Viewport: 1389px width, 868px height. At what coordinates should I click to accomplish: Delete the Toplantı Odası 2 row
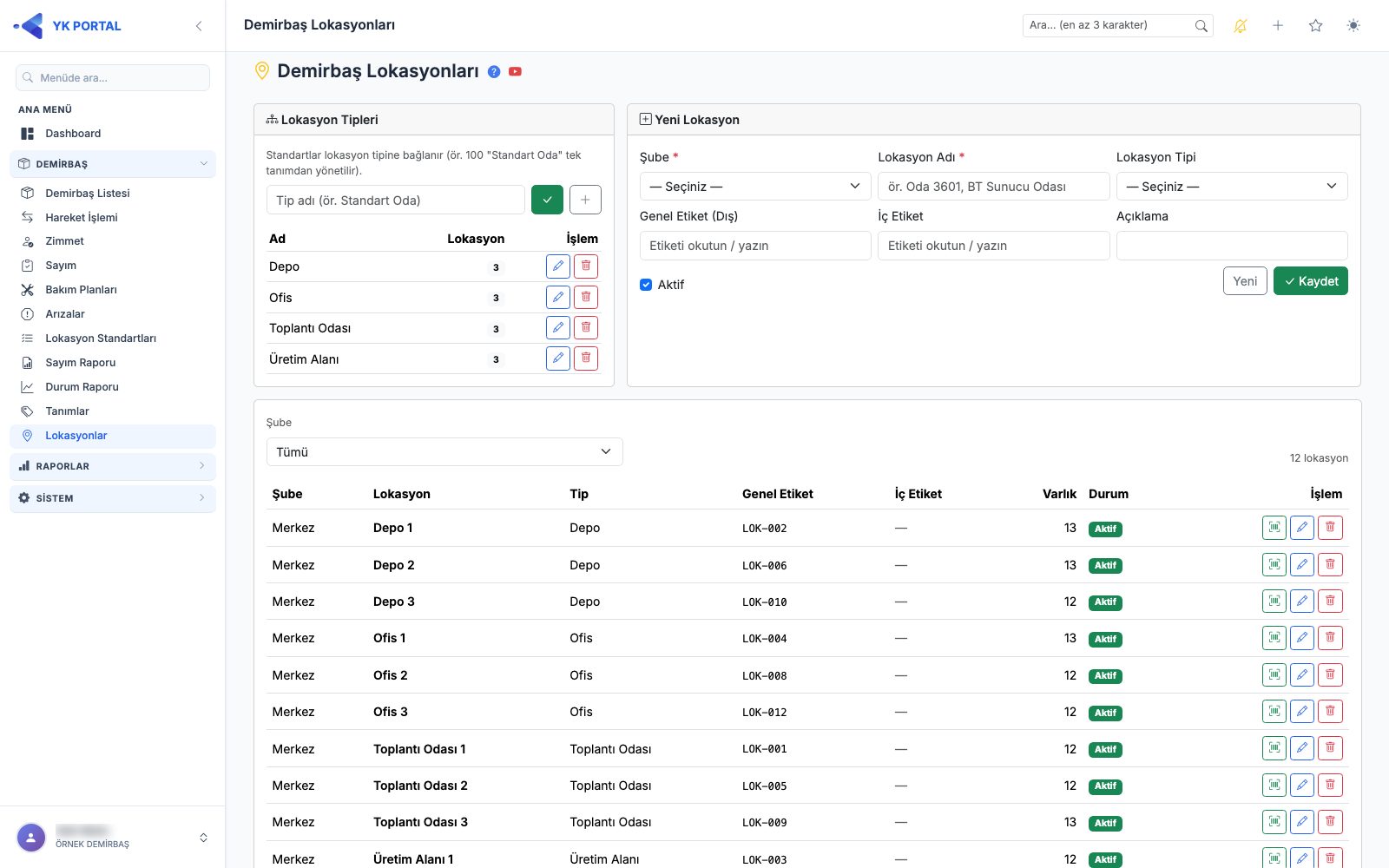[x=1330, y=786]
